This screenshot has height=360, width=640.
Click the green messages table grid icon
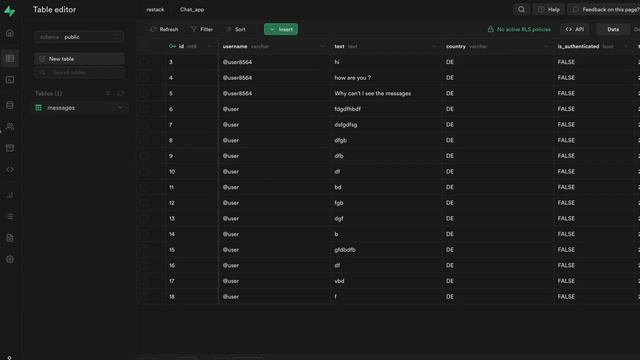pyautogui.click(x=38, y=108)
